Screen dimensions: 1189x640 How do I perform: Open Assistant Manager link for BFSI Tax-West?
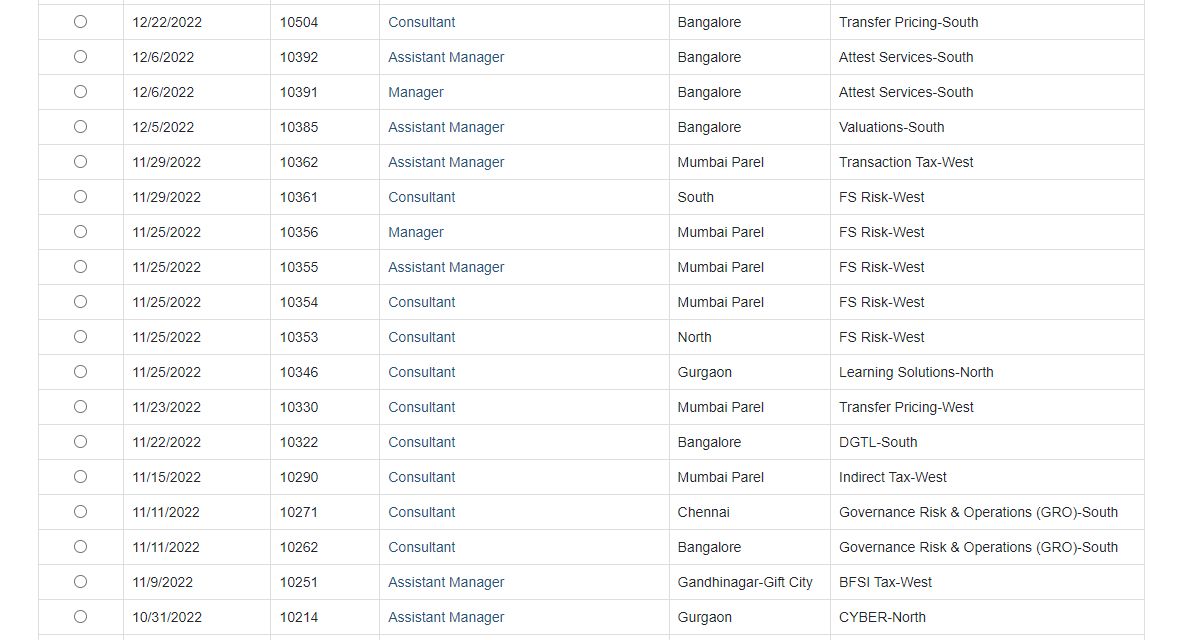(446, 582)
